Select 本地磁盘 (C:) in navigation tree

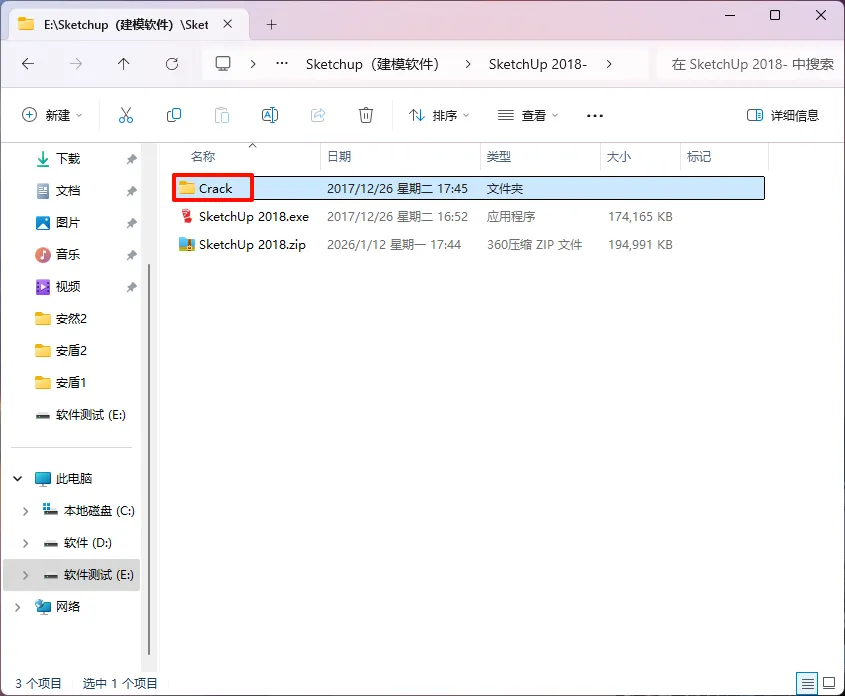pos(99,511)
